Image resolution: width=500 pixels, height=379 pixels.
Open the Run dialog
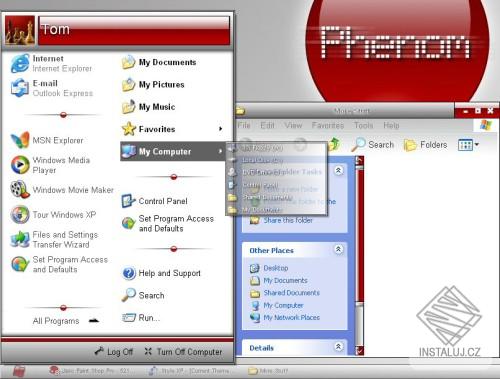click(141, 318)
